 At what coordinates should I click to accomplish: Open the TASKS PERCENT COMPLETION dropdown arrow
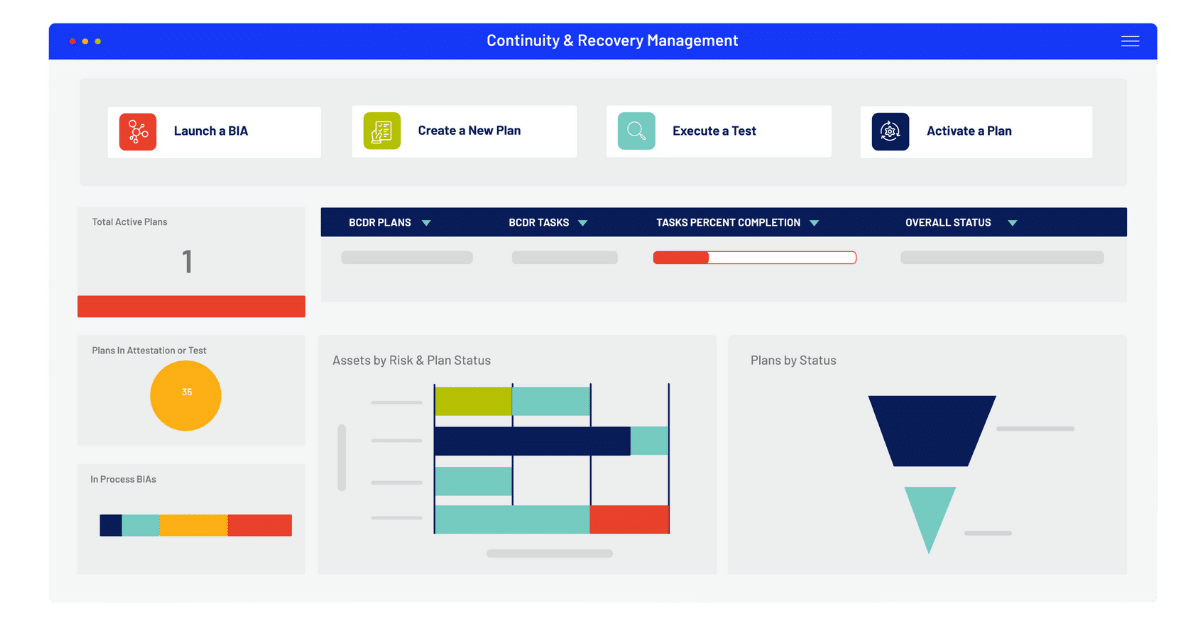(x=814, y=223)
